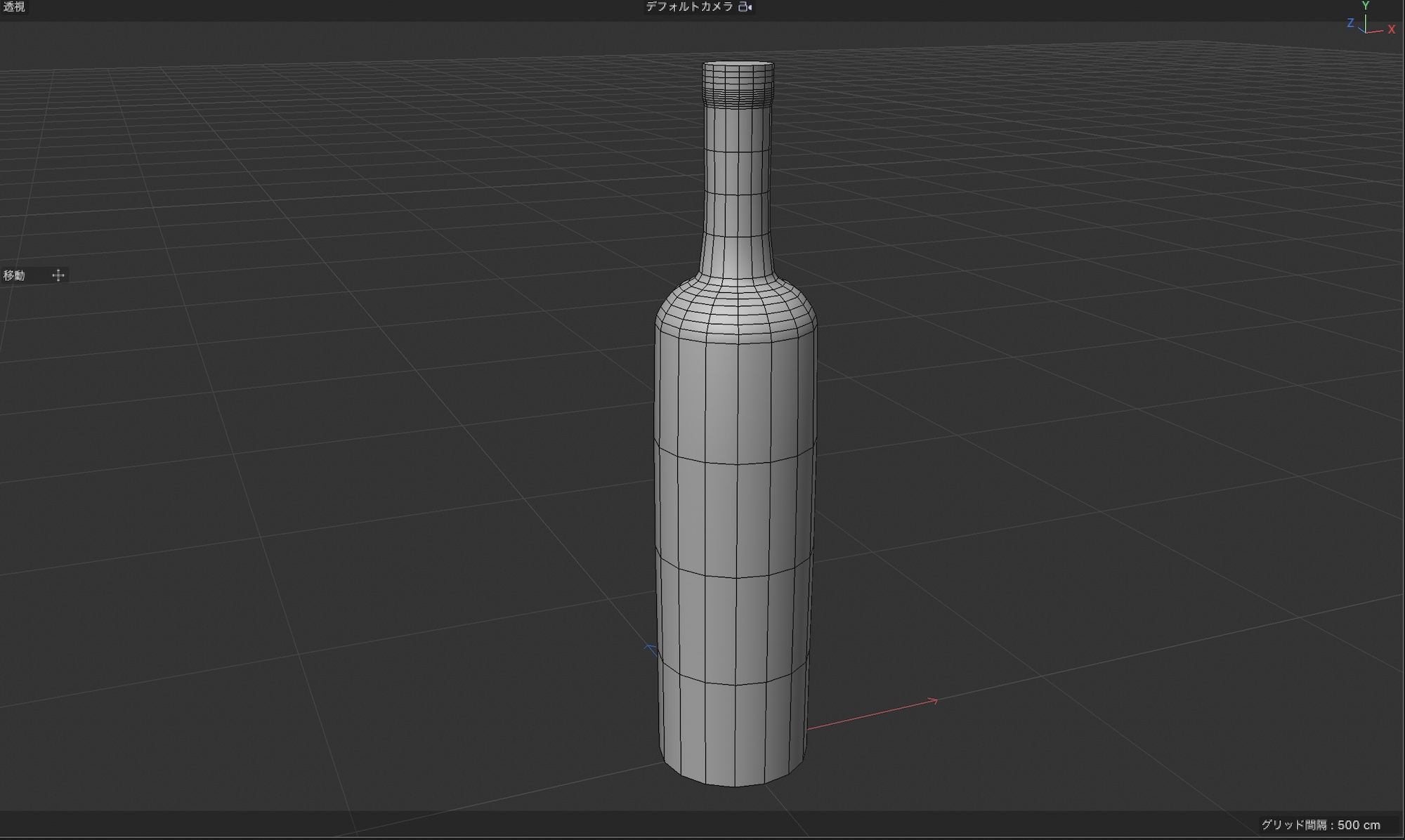Click the bottom rim edge of the bottle
This screenshot has width=1405, height=840.
click(735, 785)
